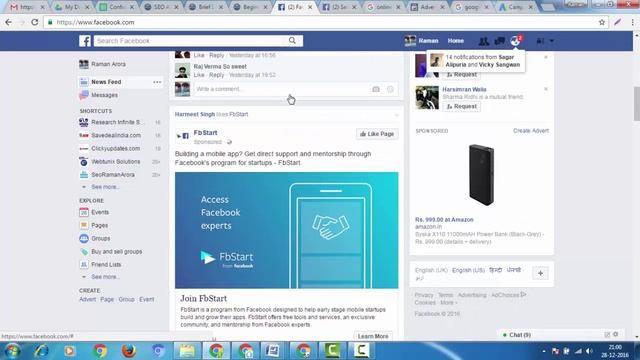Click Create Advert link in sidebar
Screen dimensions: 640x360
tap(87, 299)
